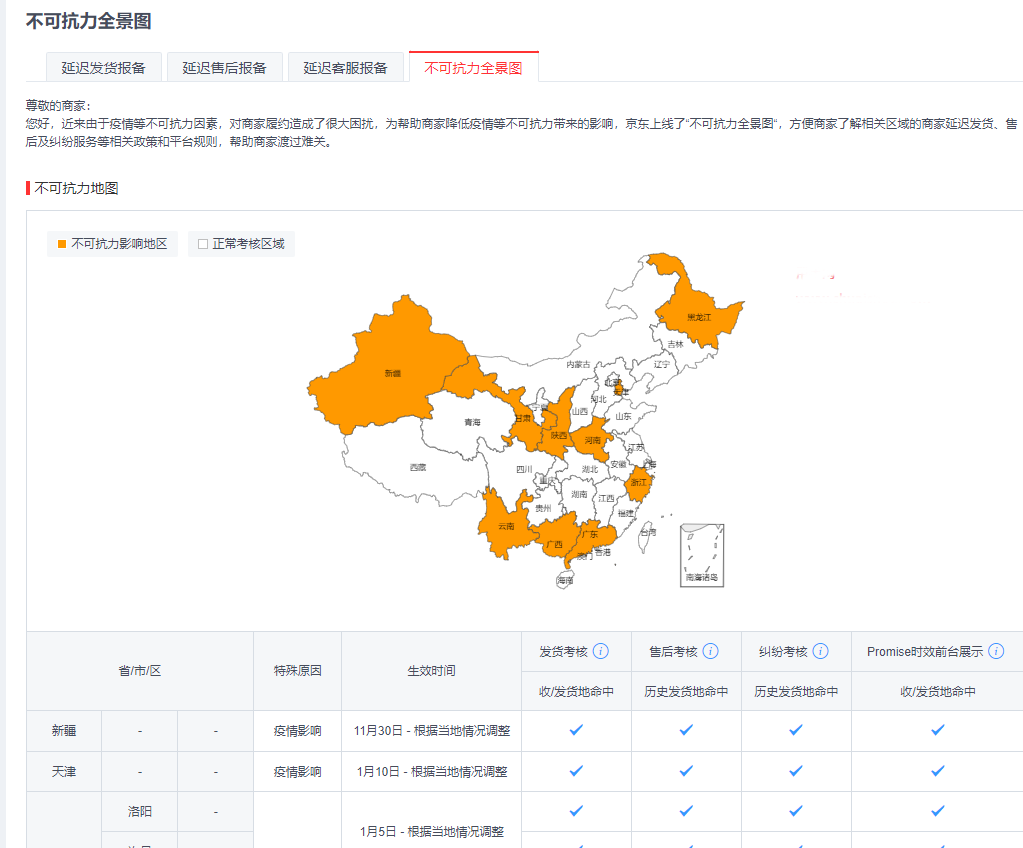This screenshot has height=848, width=1023.
Task: Go to the 延迟客服报备 tab
Action: (x=345, y=68)
